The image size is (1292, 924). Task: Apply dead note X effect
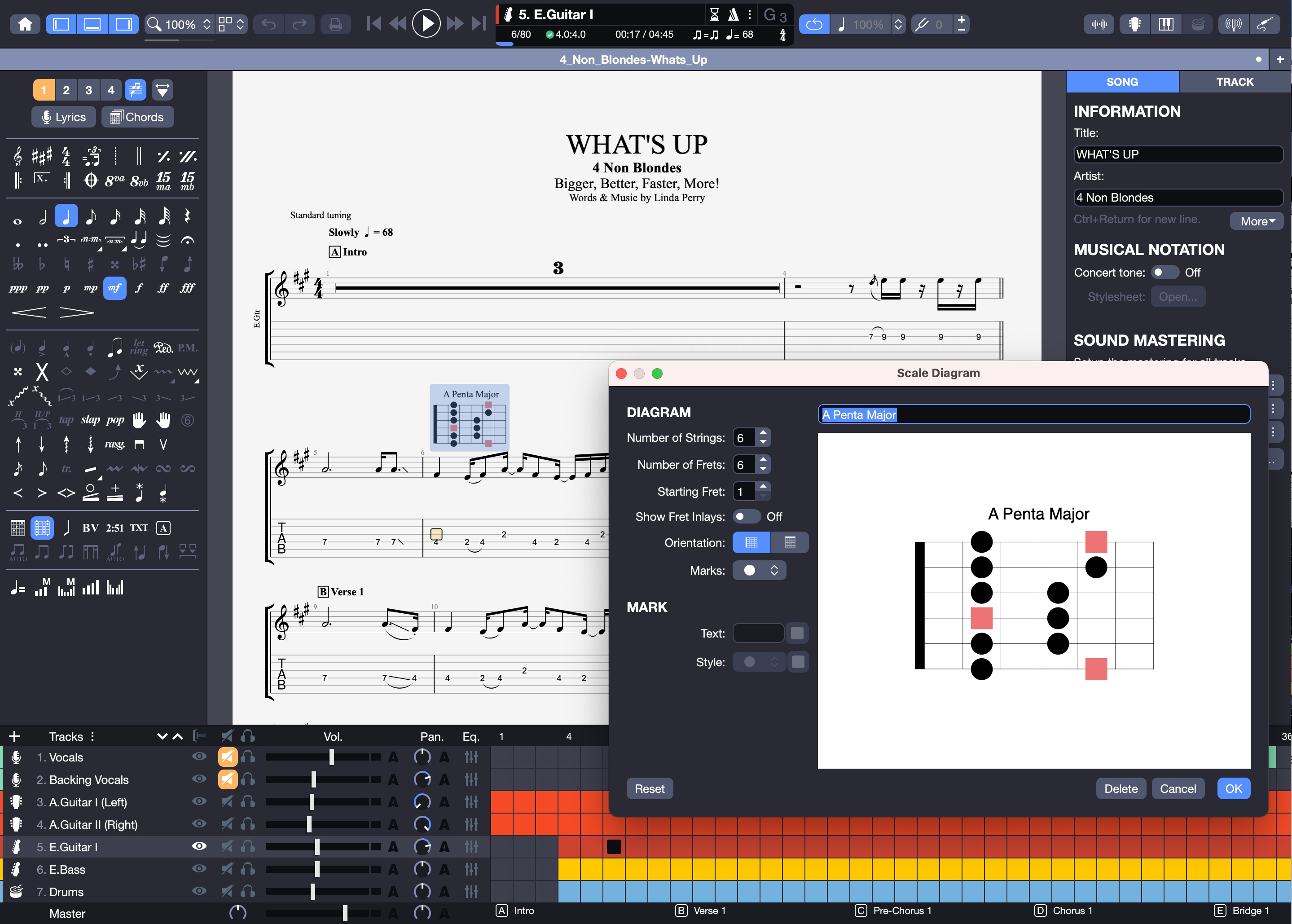pyautogui.click(x=42, y=372)
